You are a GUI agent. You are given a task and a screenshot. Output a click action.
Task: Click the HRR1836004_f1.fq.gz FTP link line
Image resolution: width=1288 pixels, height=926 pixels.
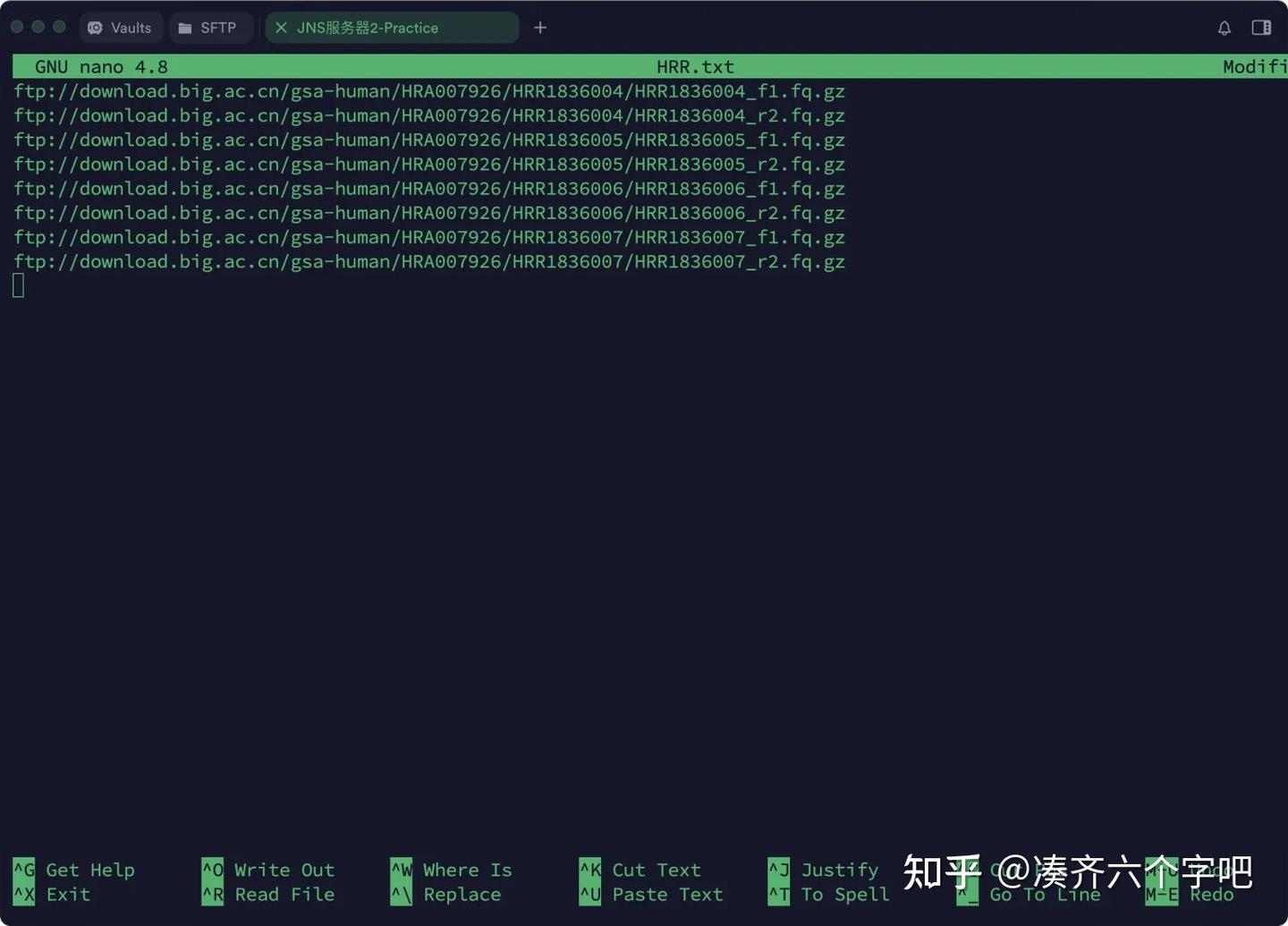click(428, 90)
